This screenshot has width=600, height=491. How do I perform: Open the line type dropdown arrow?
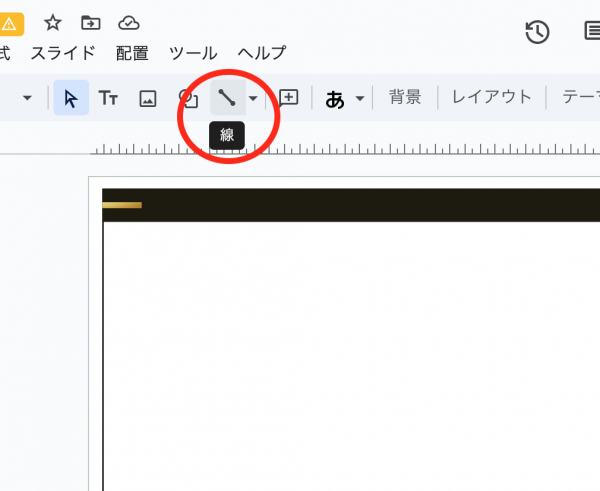coord(253,99)
